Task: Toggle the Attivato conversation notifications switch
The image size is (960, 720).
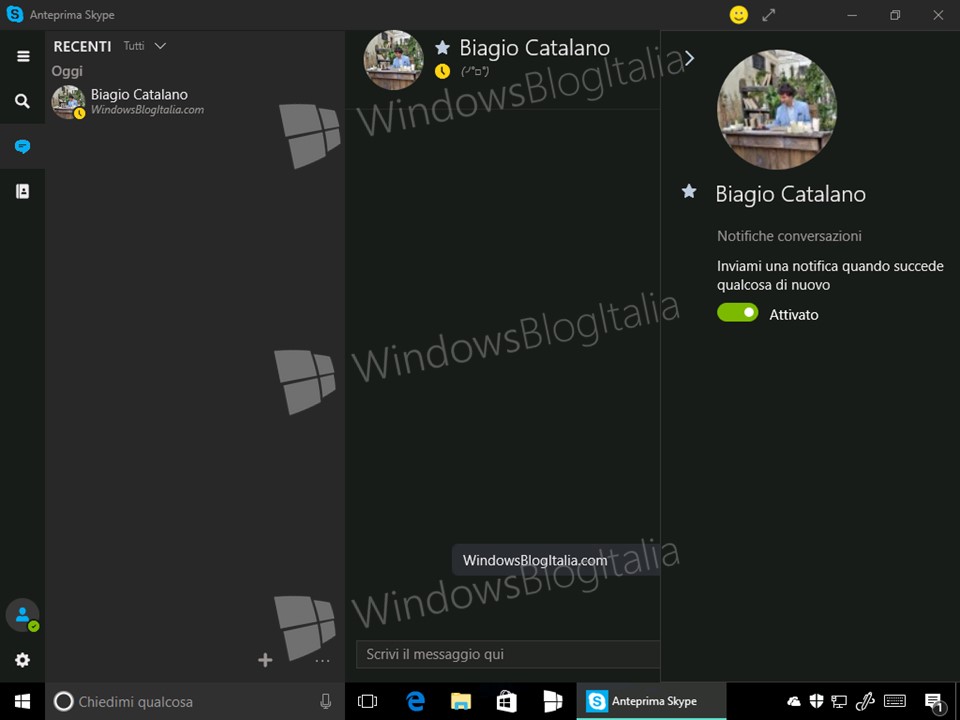Action: tap(738, 312)
